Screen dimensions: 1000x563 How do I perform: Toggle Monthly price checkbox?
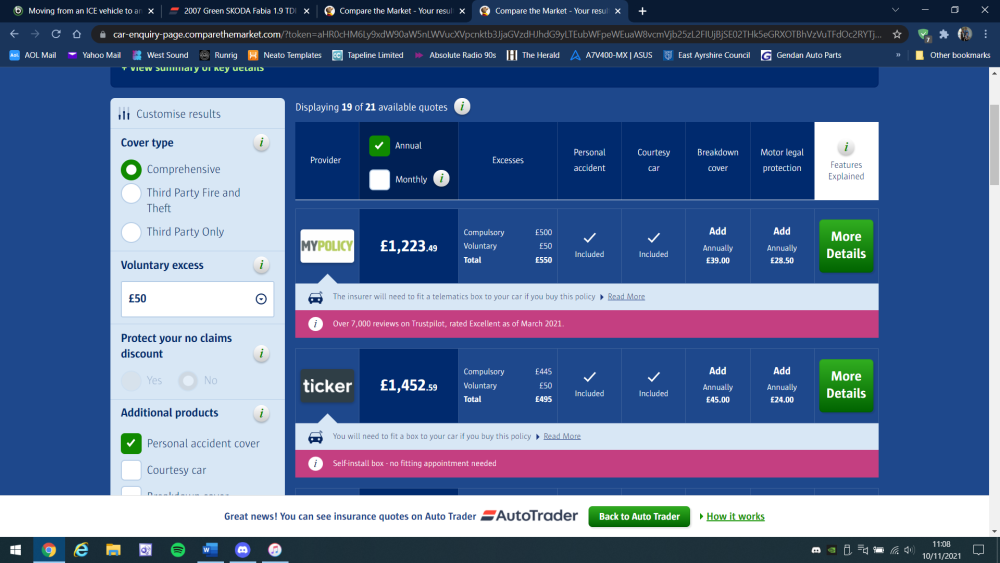379,179
